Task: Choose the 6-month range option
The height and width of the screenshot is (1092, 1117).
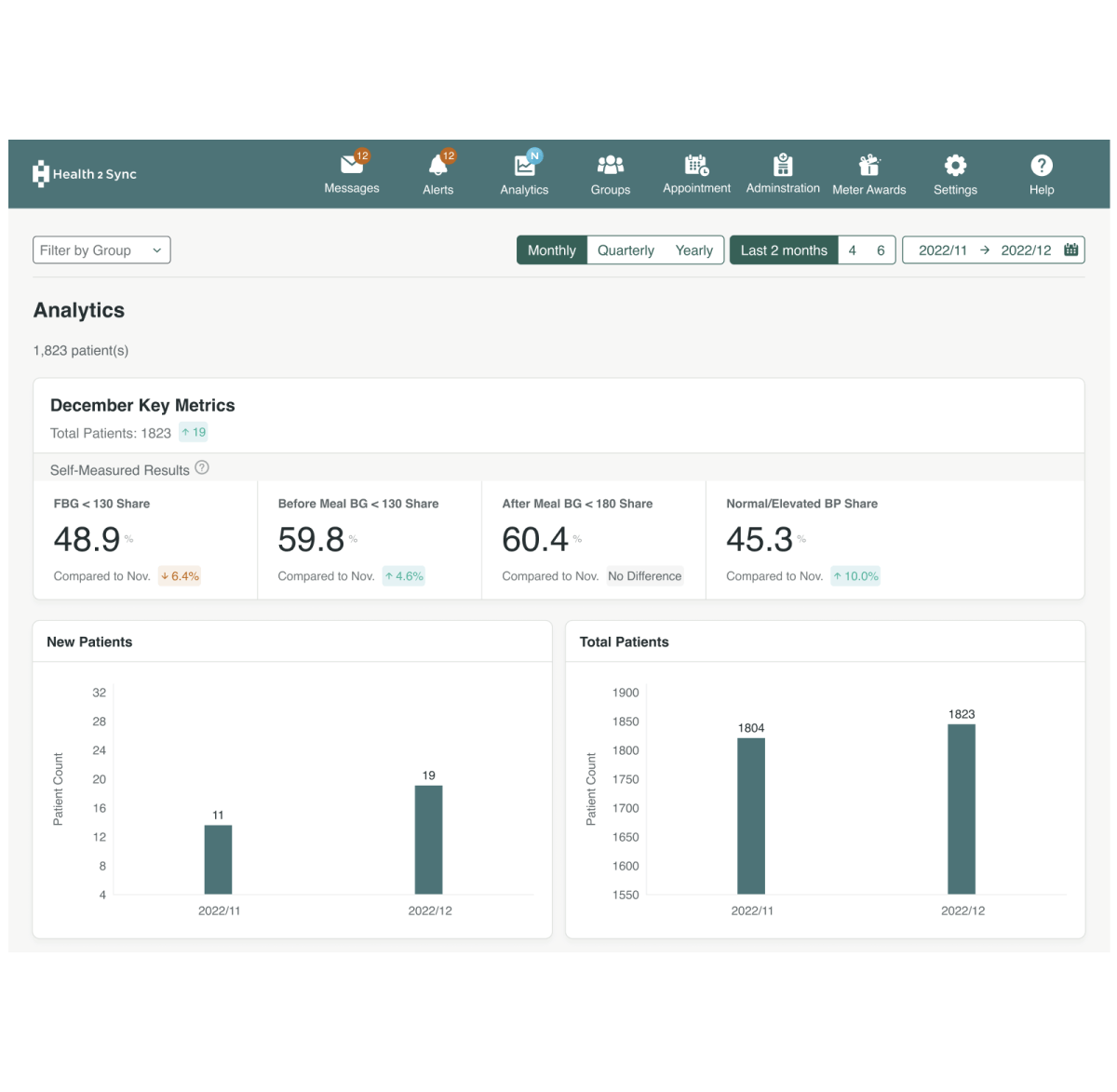Action: point(881,249)
